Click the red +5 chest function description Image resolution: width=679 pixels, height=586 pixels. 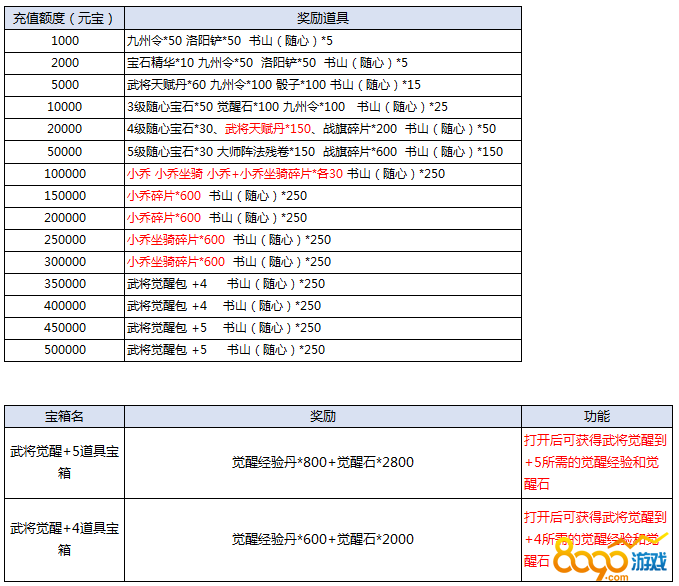pos(595,462)
